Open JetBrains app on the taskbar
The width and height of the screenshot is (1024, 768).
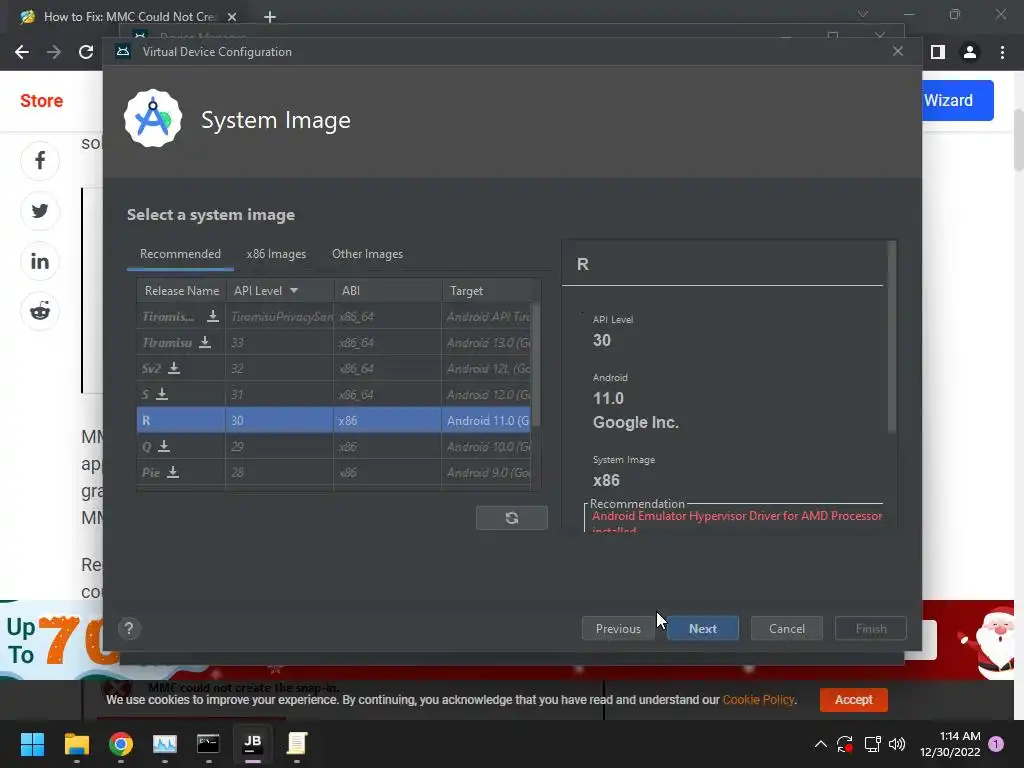(x=253, y=744)
